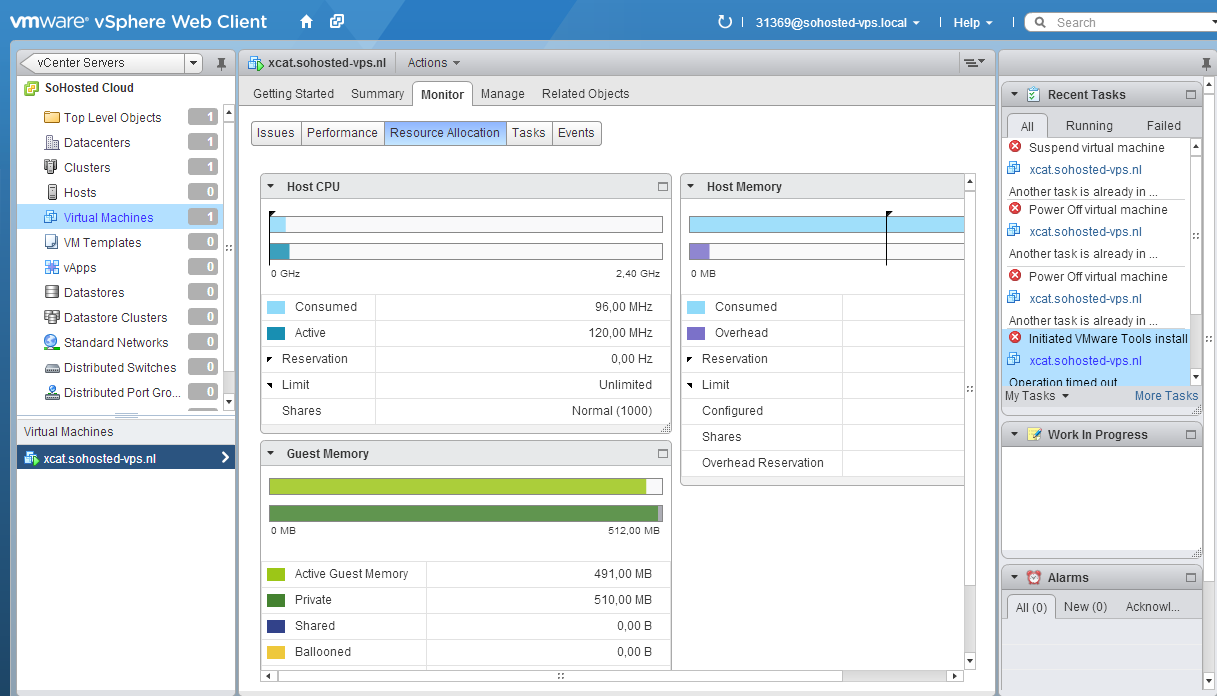Select the Resource Allocation toggle button
1217x696 pixels.
444,133
